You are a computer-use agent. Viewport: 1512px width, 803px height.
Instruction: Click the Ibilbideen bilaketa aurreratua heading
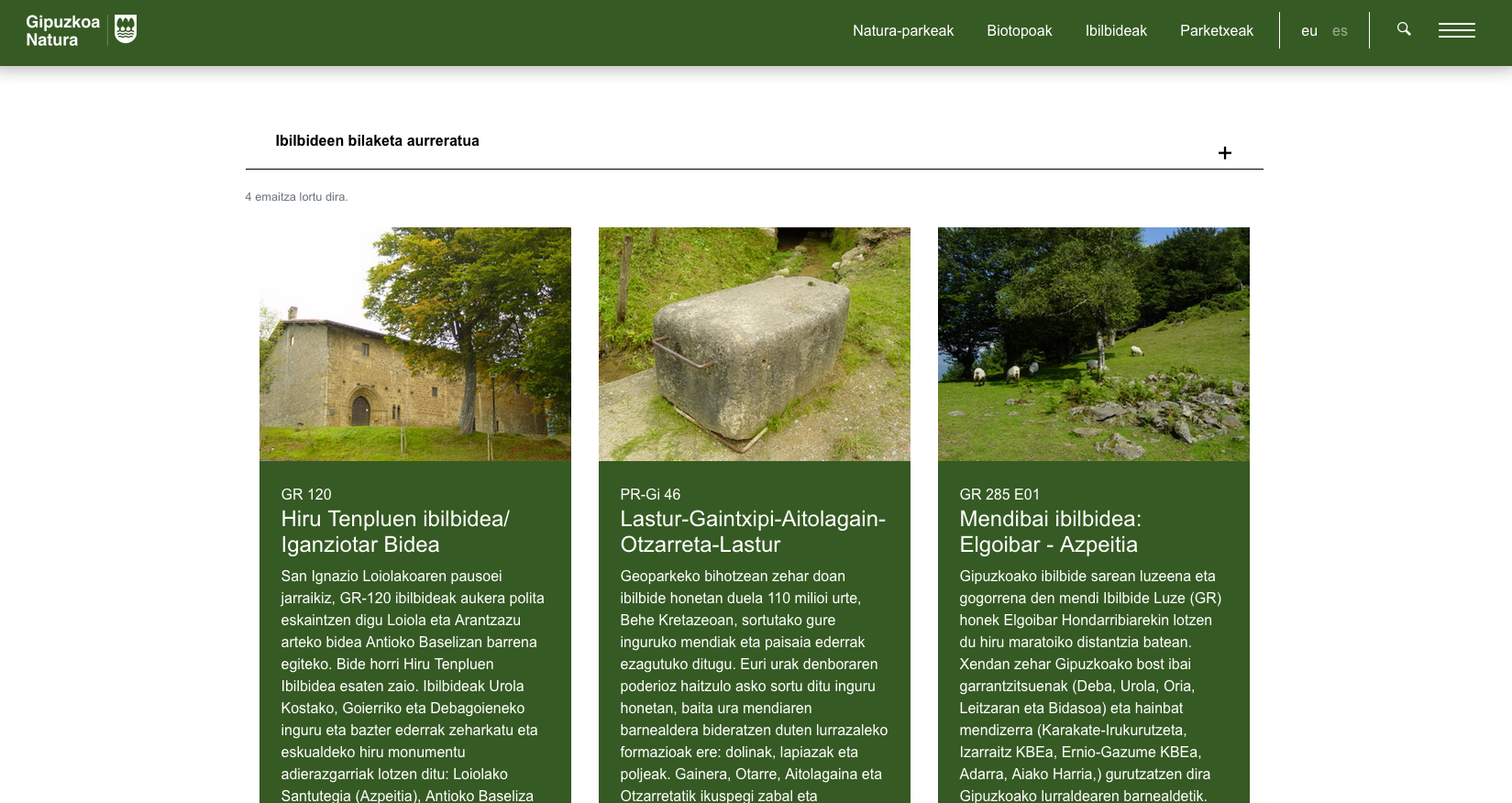click(378, 140)
